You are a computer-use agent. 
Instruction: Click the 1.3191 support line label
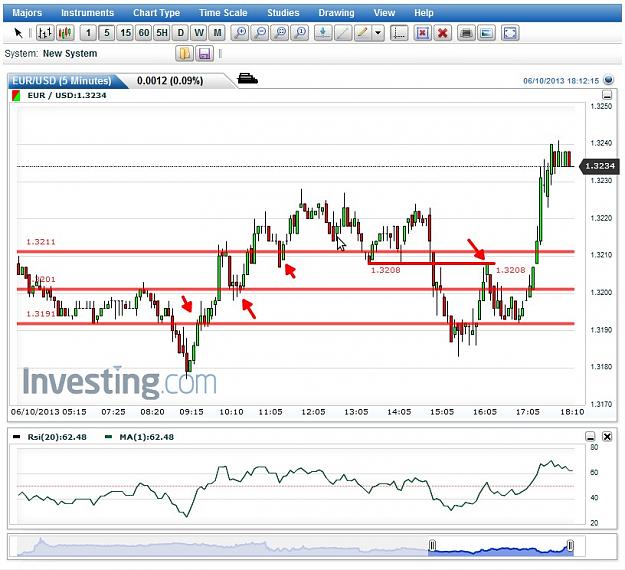point(41,314)
